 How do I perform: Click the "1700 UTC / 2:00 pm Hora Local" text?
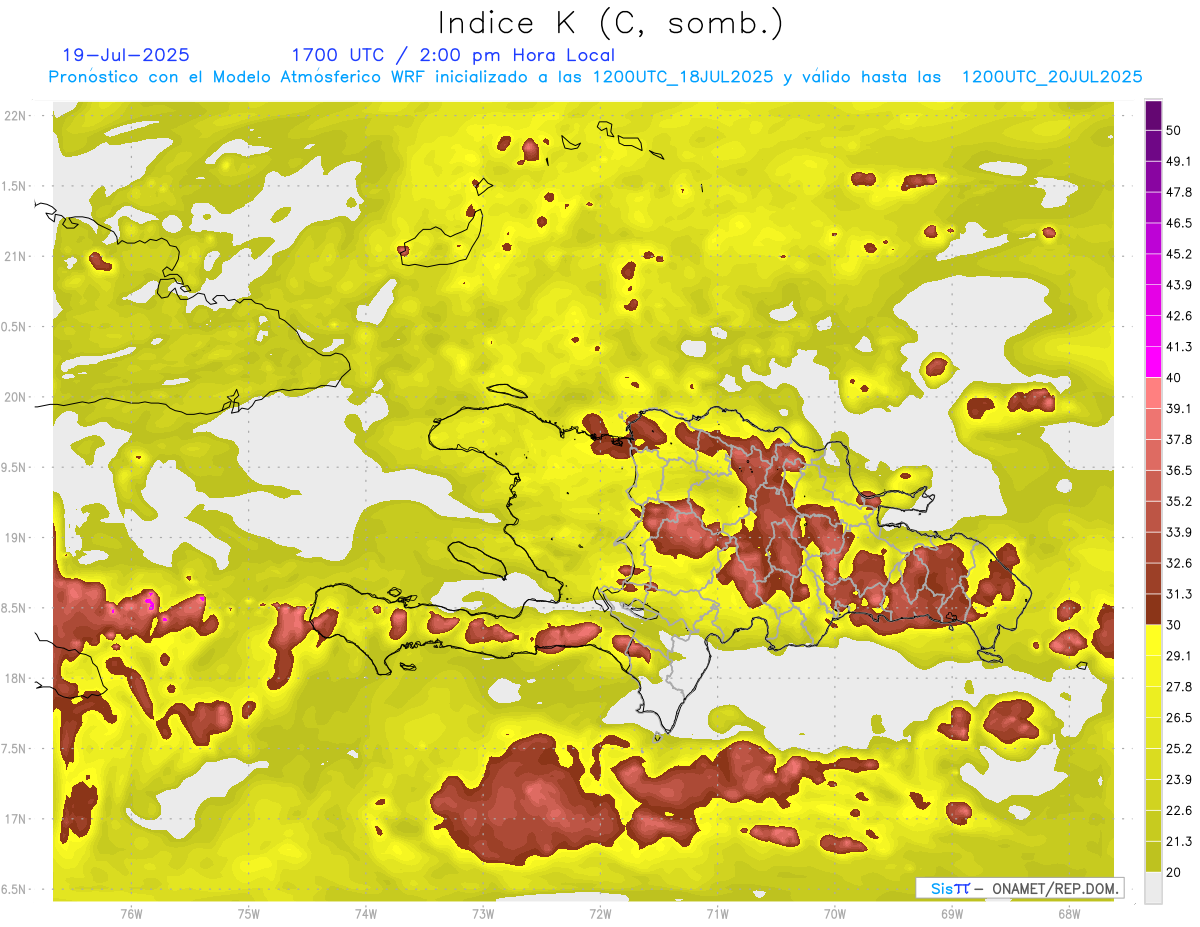(x=453, y=55)
